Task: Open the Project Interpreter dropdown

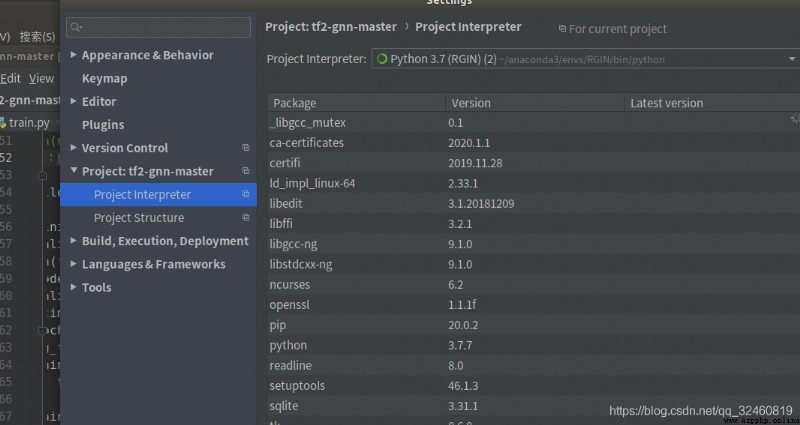Action: pos(792,59)
